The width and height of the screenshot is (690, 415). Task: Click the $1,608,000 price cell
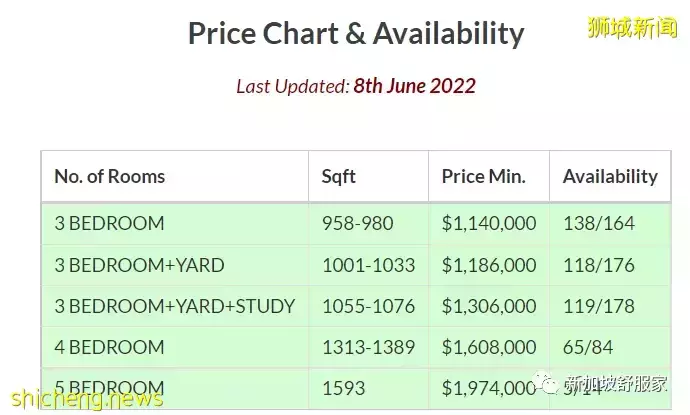[489, 347]
